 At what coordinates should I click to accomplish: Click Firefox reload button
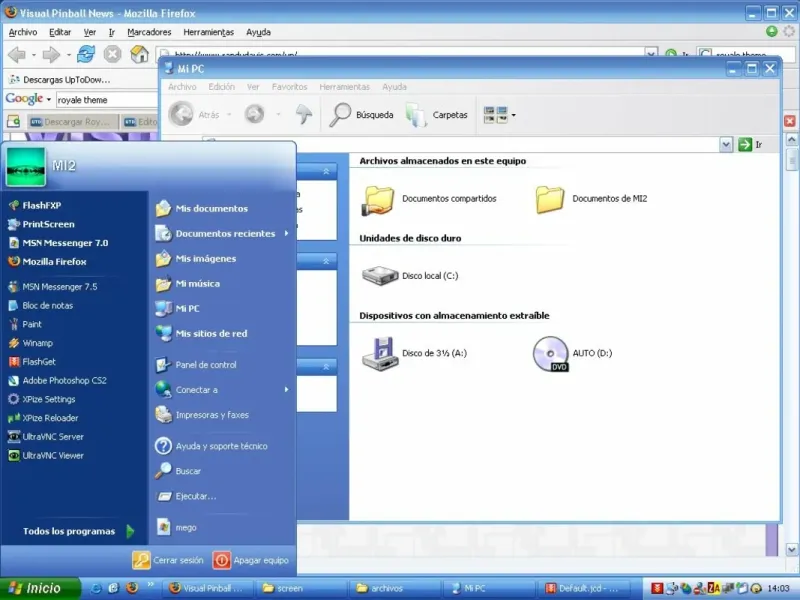click(x=86, y=54)
